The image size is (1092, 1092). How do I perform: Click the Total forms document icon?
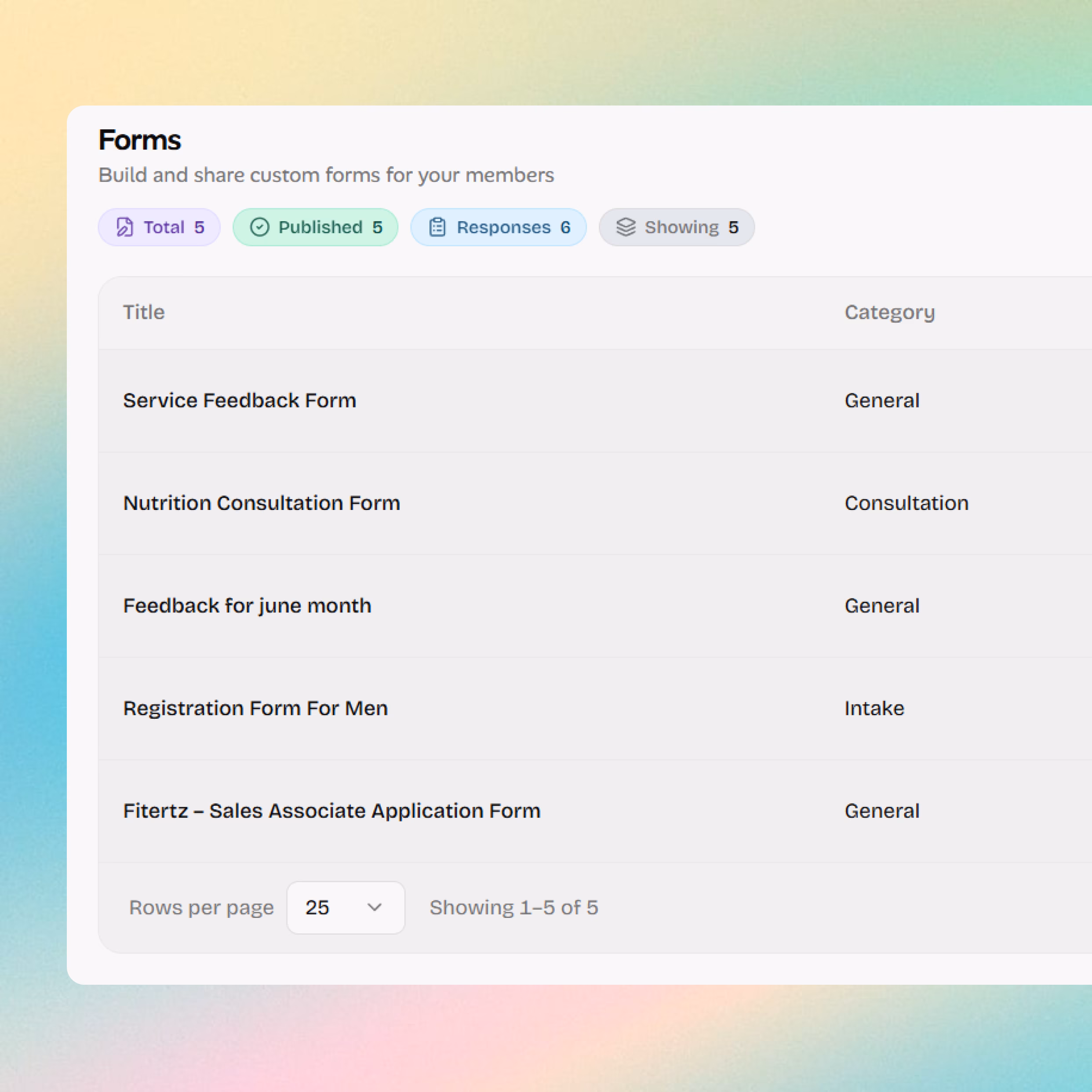point(124,227)
